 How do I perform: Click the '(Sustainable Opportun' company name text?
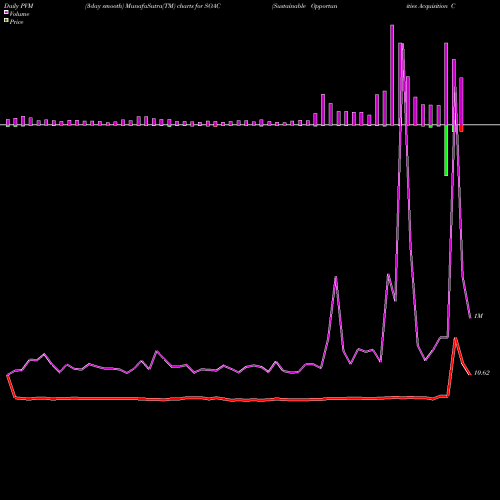(x=305, y=6)
